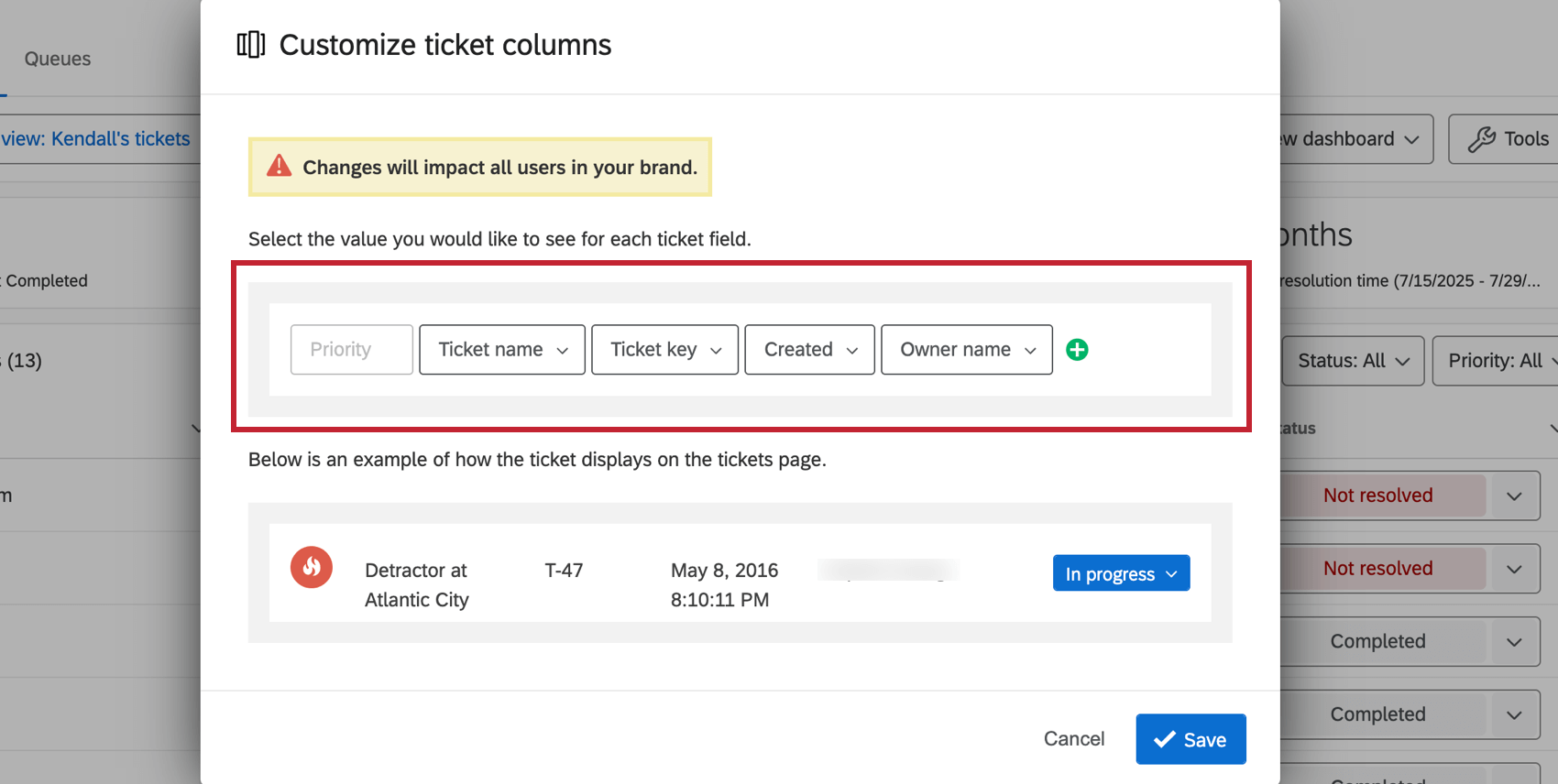Open the Ticket key dropdown
The width and height of the screenshot is (1558, 784).
pyautogui.click(x=664, y=350)
